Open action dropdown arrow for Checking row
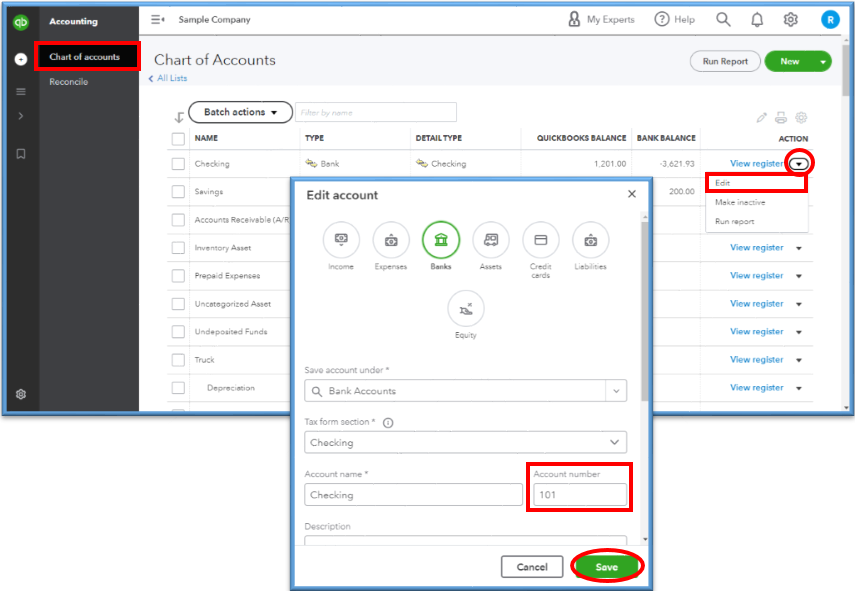 (x=799, y=164)
